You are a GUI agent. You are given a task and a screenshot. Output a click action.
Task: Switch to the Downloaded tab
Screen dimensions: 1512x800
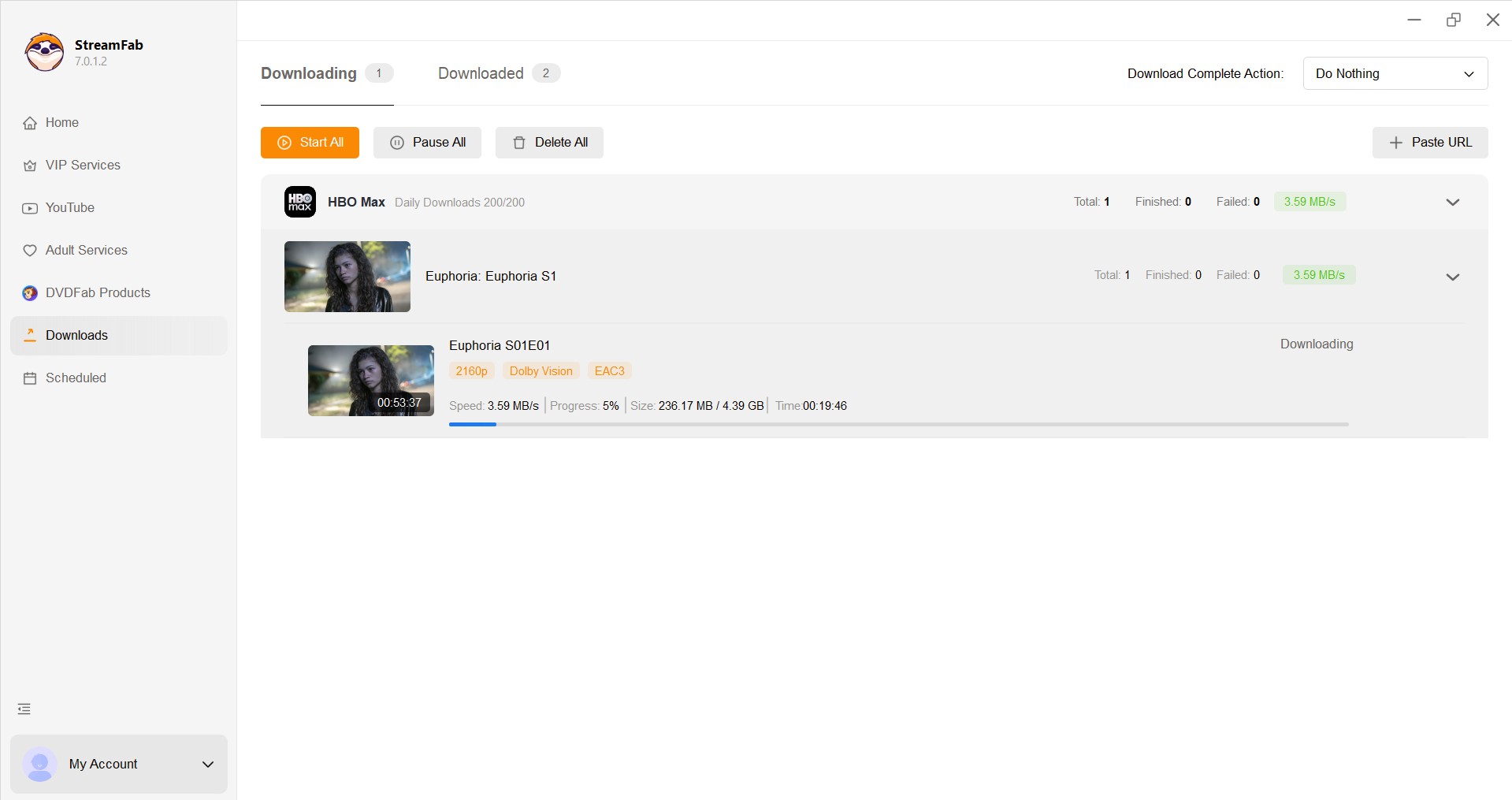[x=480, y=73]
